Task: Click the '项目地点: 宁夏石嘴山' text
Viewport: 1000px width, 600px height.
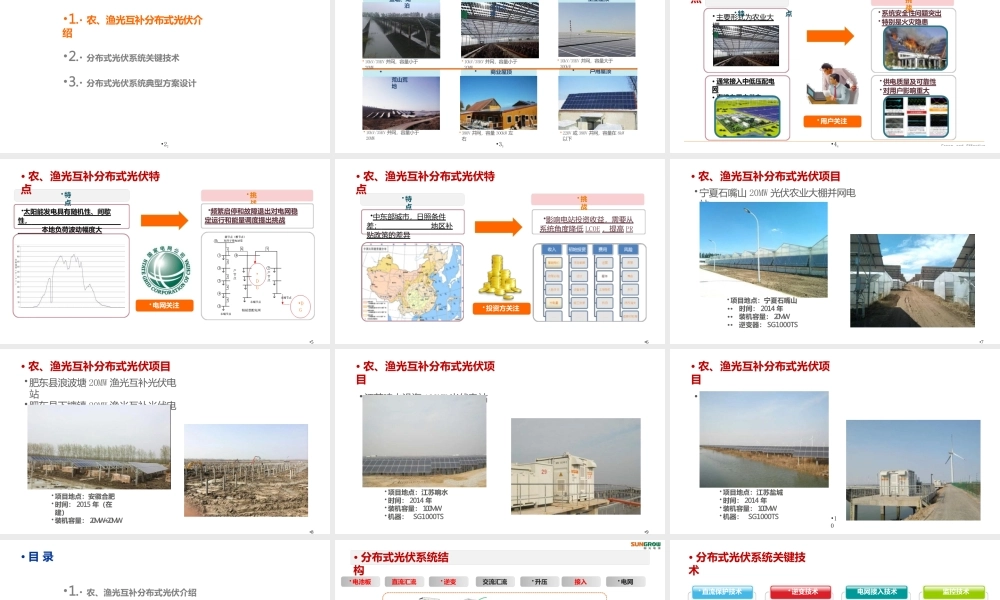Action: click(762, 300)
